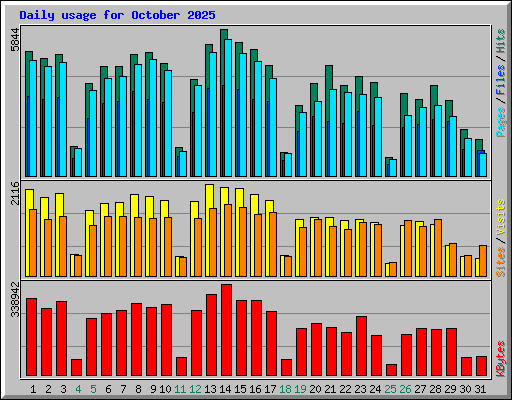The image size is (512, 400).
Task: Click the tallest red KBytes bar for day 14
Action: (226, 330)
